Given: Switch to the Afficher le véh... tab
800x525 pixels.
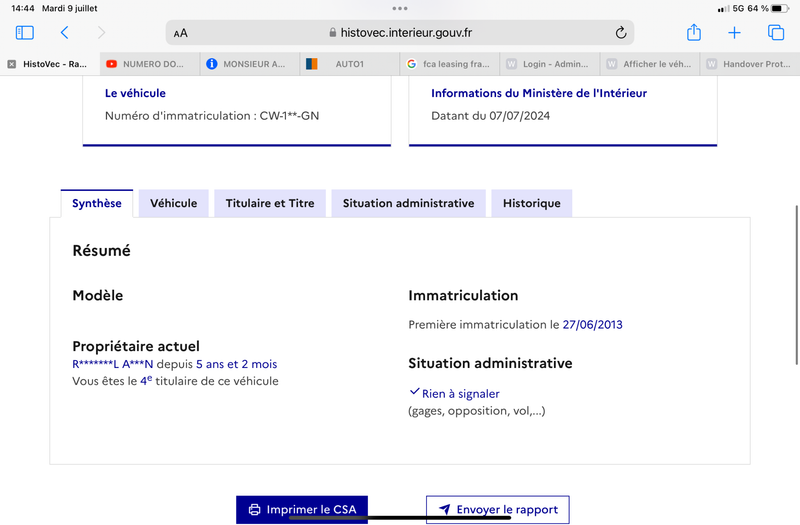Looking at the screenshot, I should click(650, 64).
